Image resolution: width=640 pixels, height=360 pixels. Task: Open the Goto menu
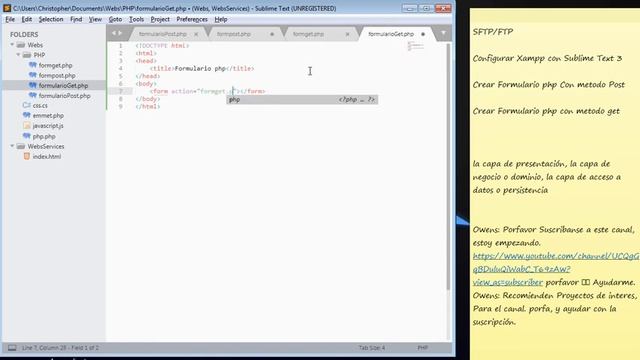[x=115, y=19]
